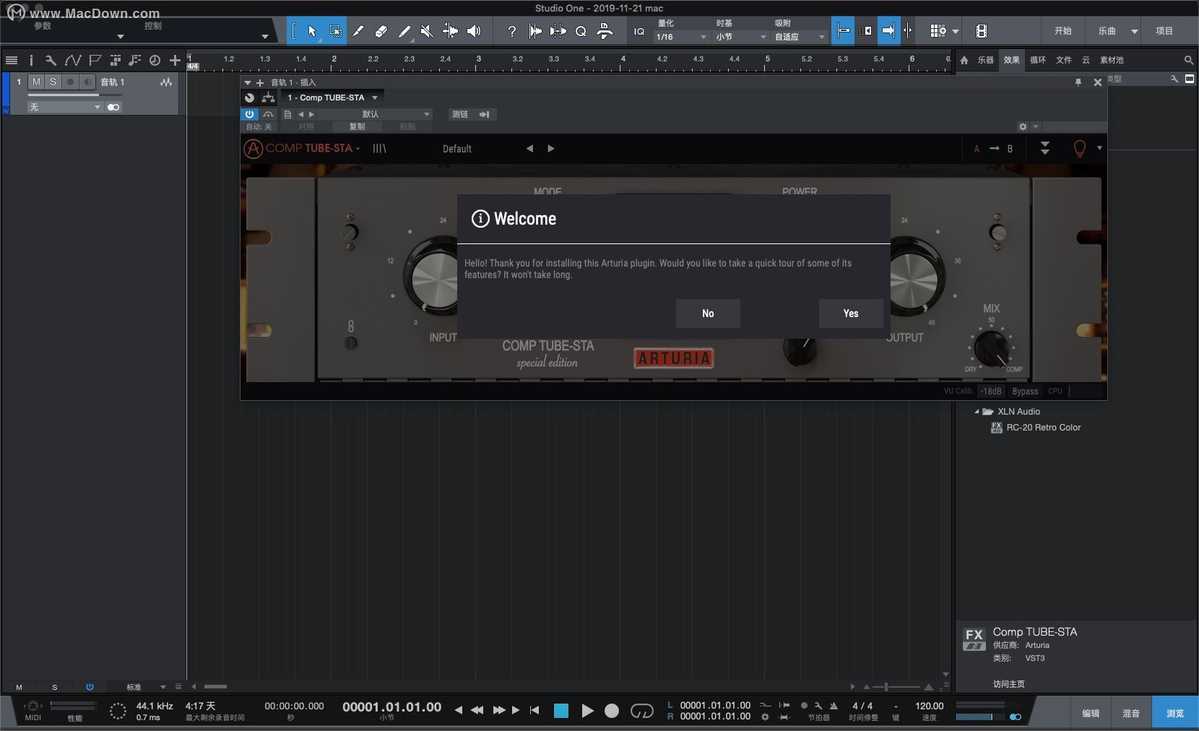Select the Range tool
1199x731 pixels.
click(336, 31)
